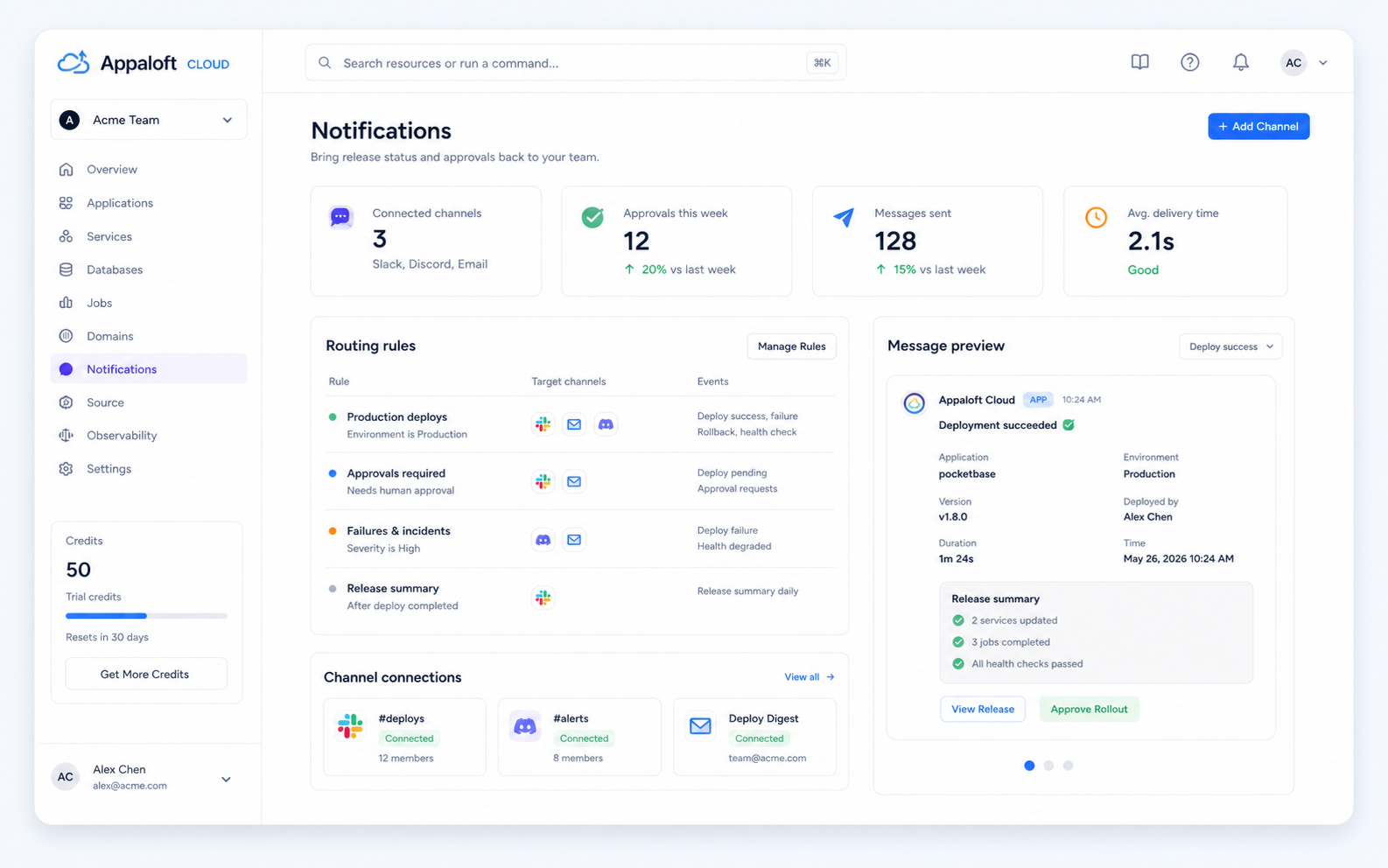Click the Approvals this week checkmark icon
The image size is (1388, 868).
pyautogui.click(x=592, y=216)
